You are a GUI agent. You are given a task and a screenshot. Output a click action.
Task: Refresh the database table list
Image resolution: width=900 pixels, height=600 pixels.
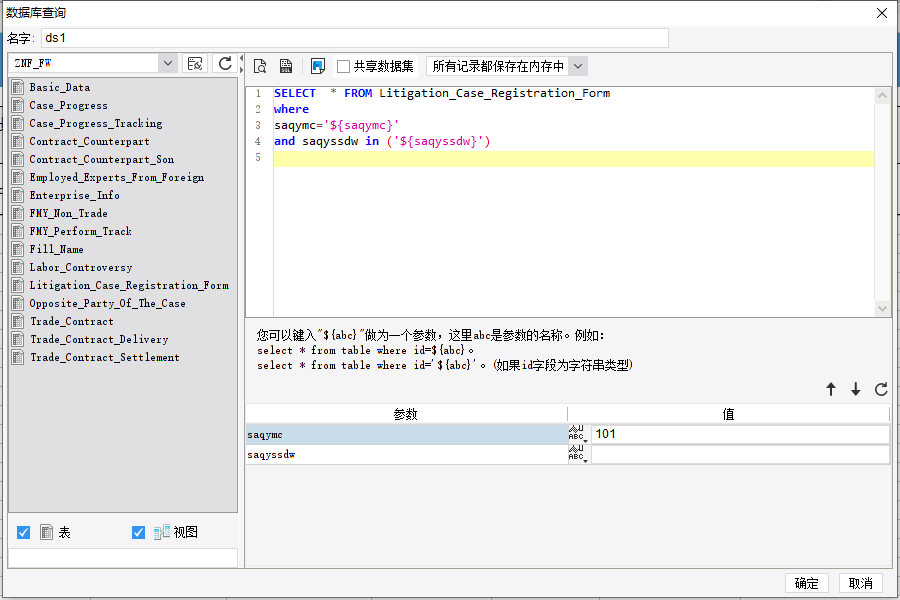tap(225, 63)
